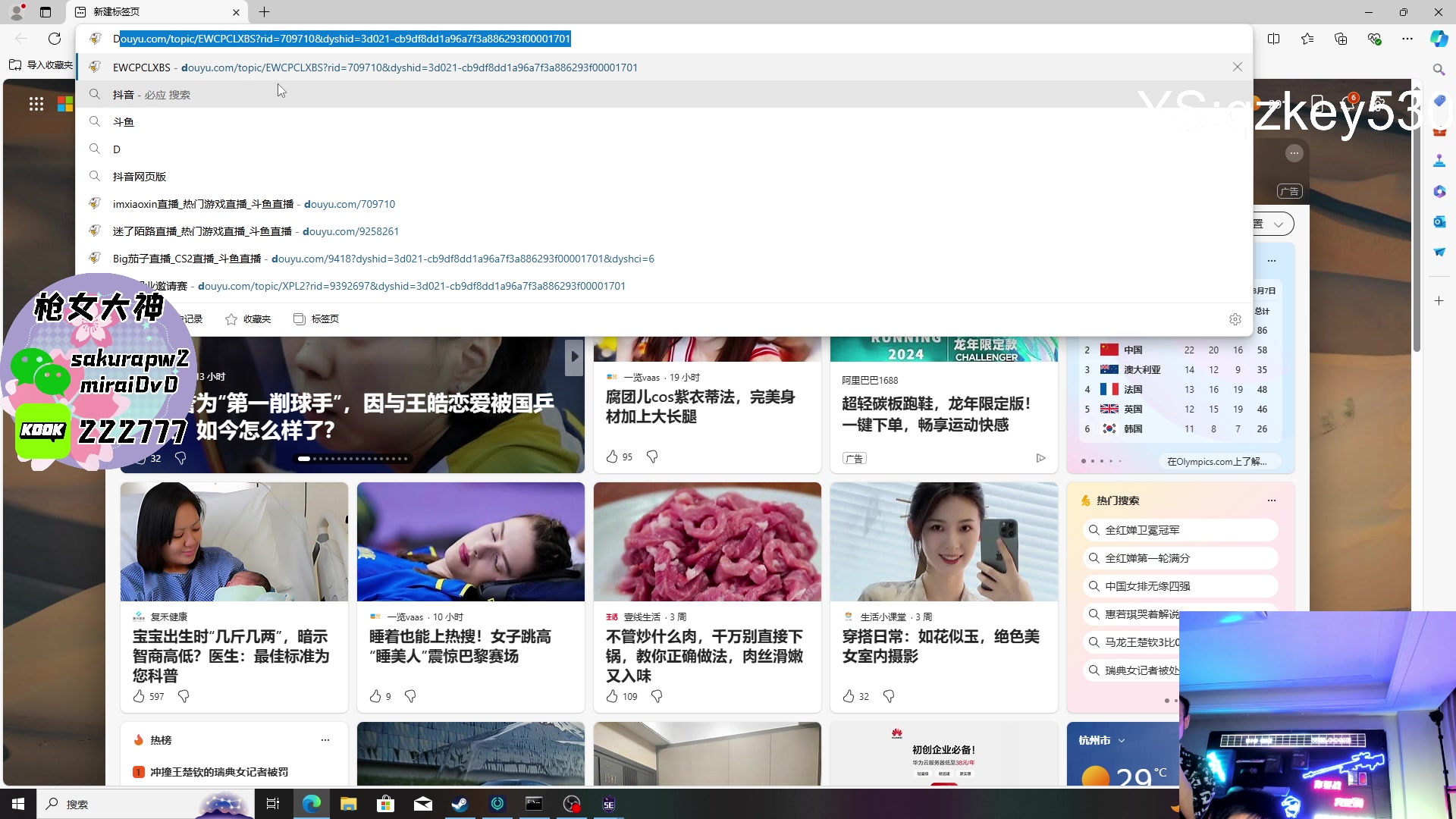1456x819 pixels.
Task: Open the Favorites star toolbar icon
Action: (x=1307, y=39)
